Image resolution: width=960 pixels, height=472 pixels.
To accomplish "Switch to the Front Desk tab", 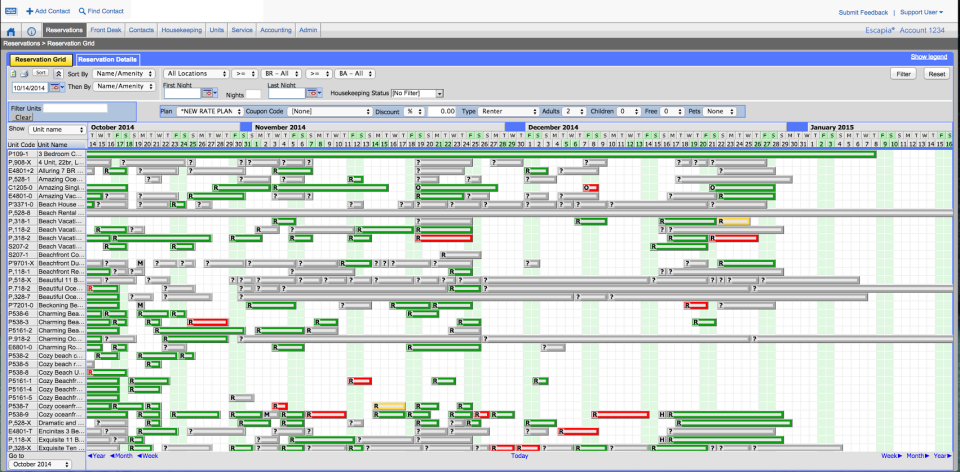I will click(105, 30).
